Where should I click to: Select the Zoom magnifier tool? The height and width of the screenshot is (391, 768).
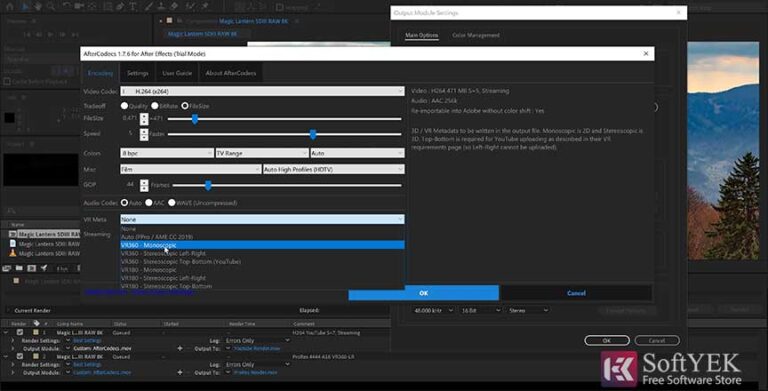click(x=51, y=6)
